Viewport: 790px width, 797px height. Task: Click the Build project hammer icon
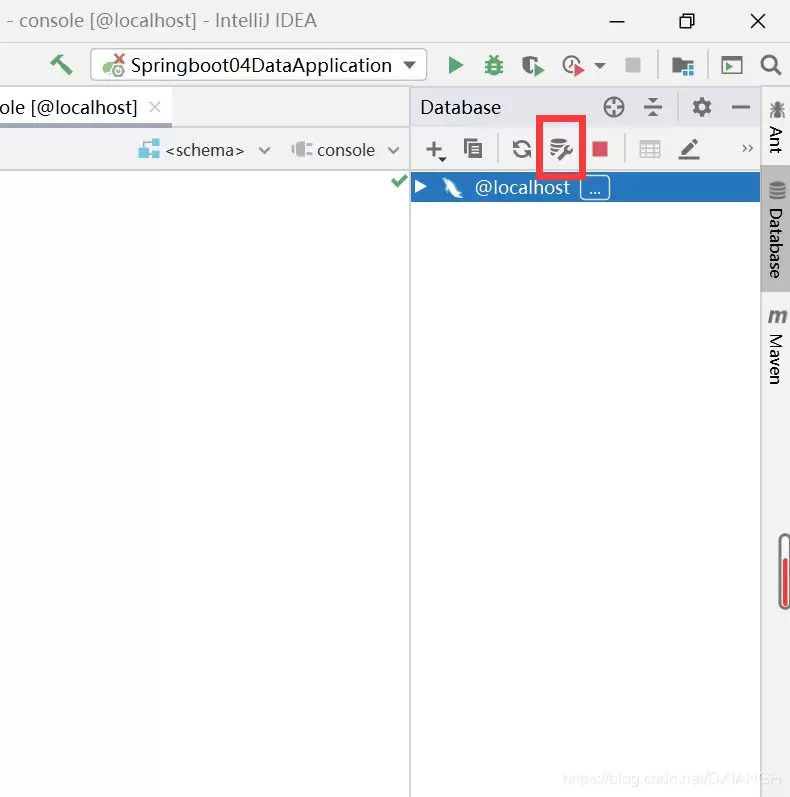(x=62, y=65)
